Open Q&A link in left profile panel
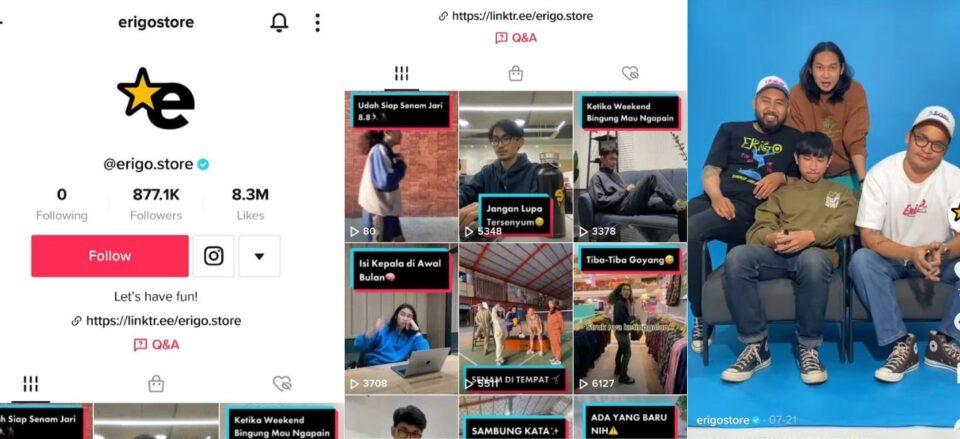Screen dimensions: 960x439 point(156,345)
